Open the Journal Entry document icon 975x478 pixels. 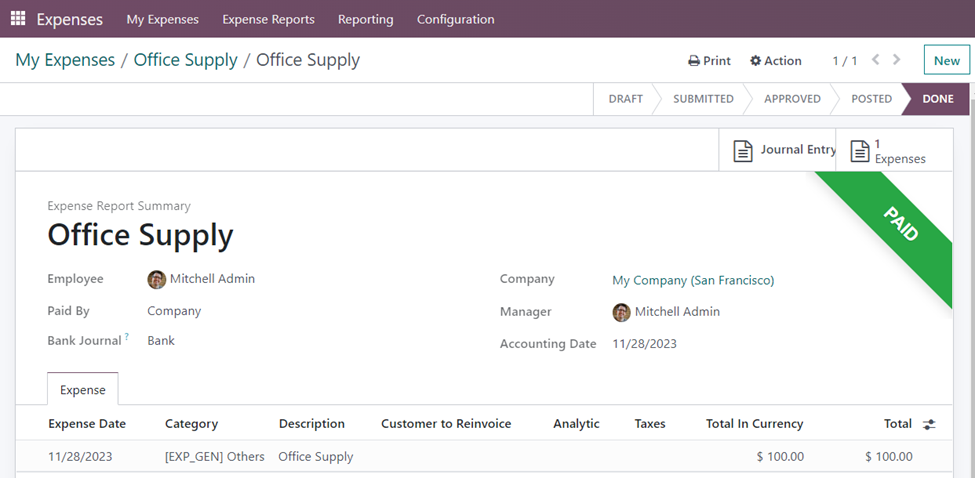point(743,150)
